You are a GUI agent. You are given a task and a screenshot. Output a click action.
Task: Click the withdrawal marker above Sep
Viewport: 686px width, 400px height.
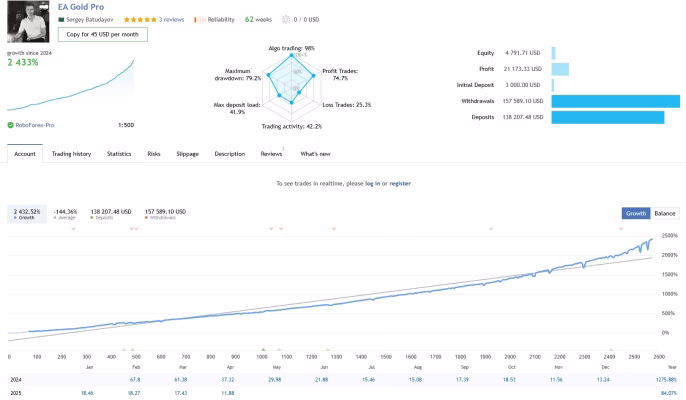click(x=491, y=229)
